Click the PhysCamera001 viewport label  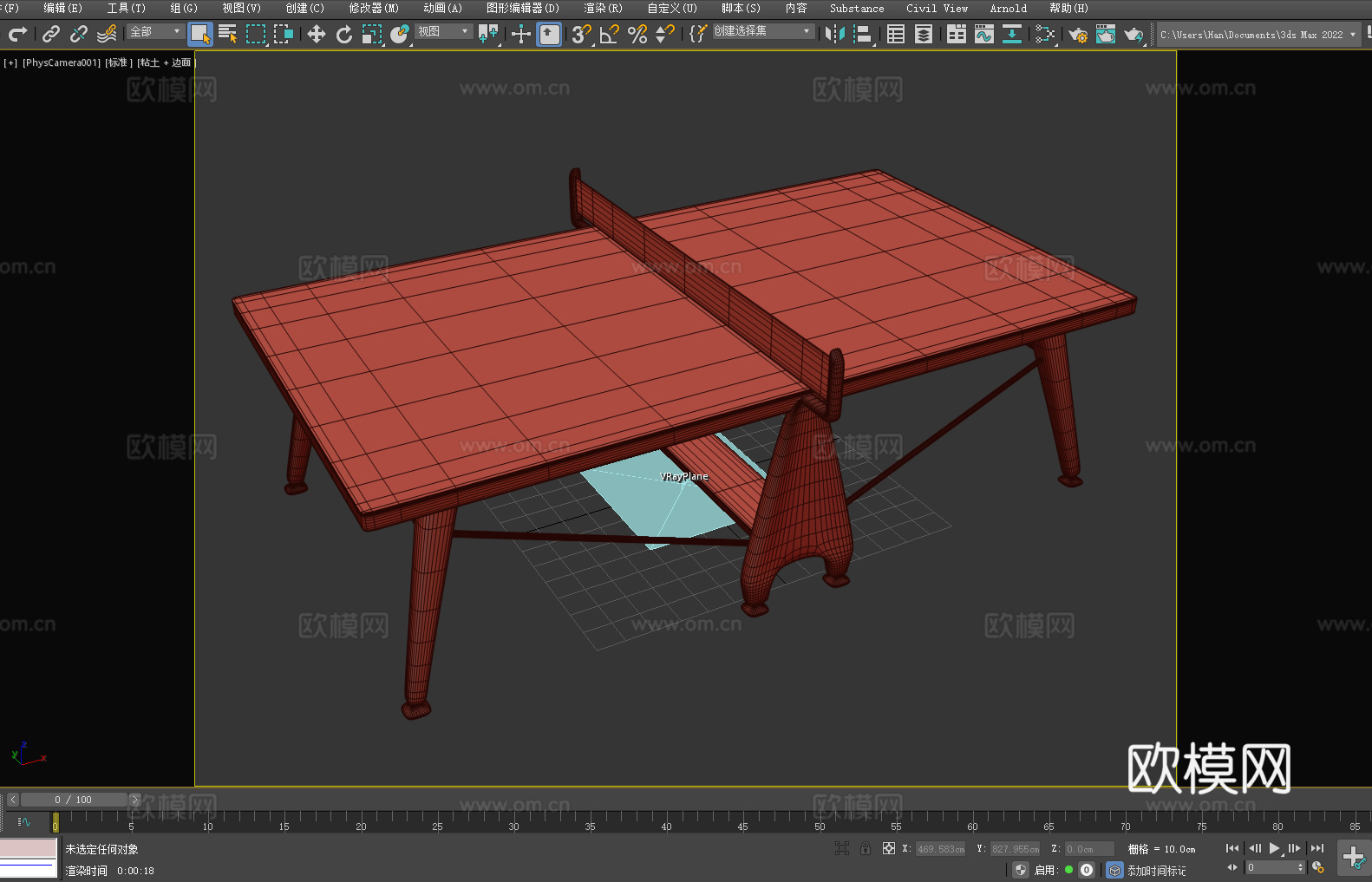61,62
